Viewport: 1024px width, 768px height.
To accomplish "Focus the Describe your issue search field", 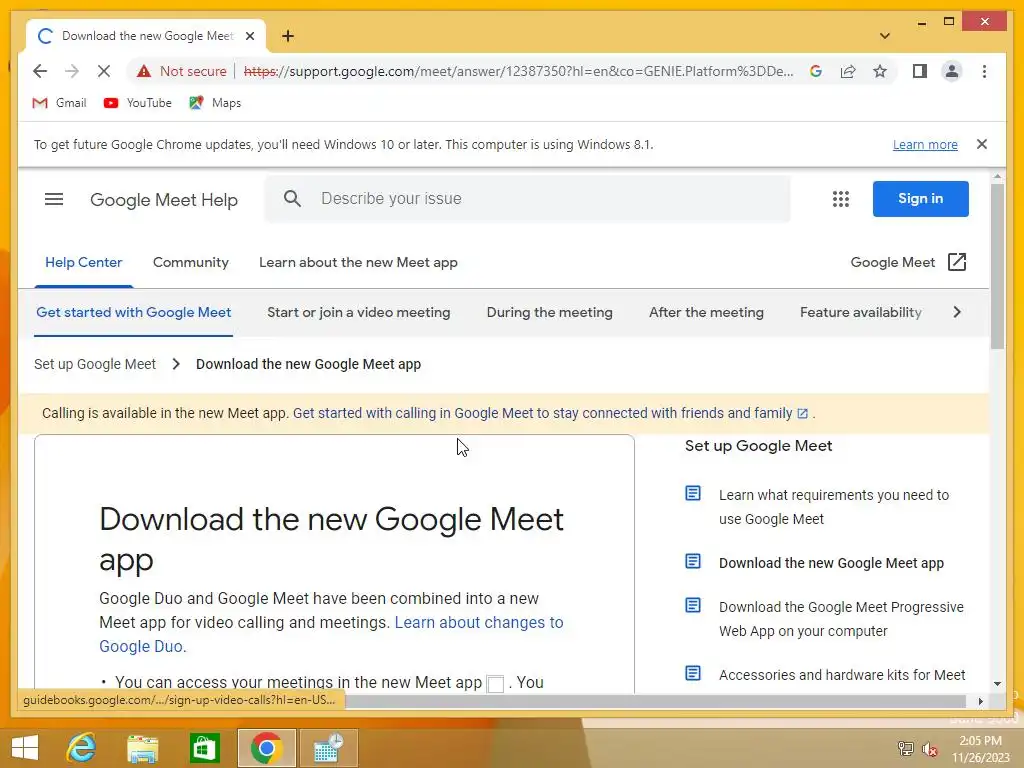I will [x=527, y=199].
